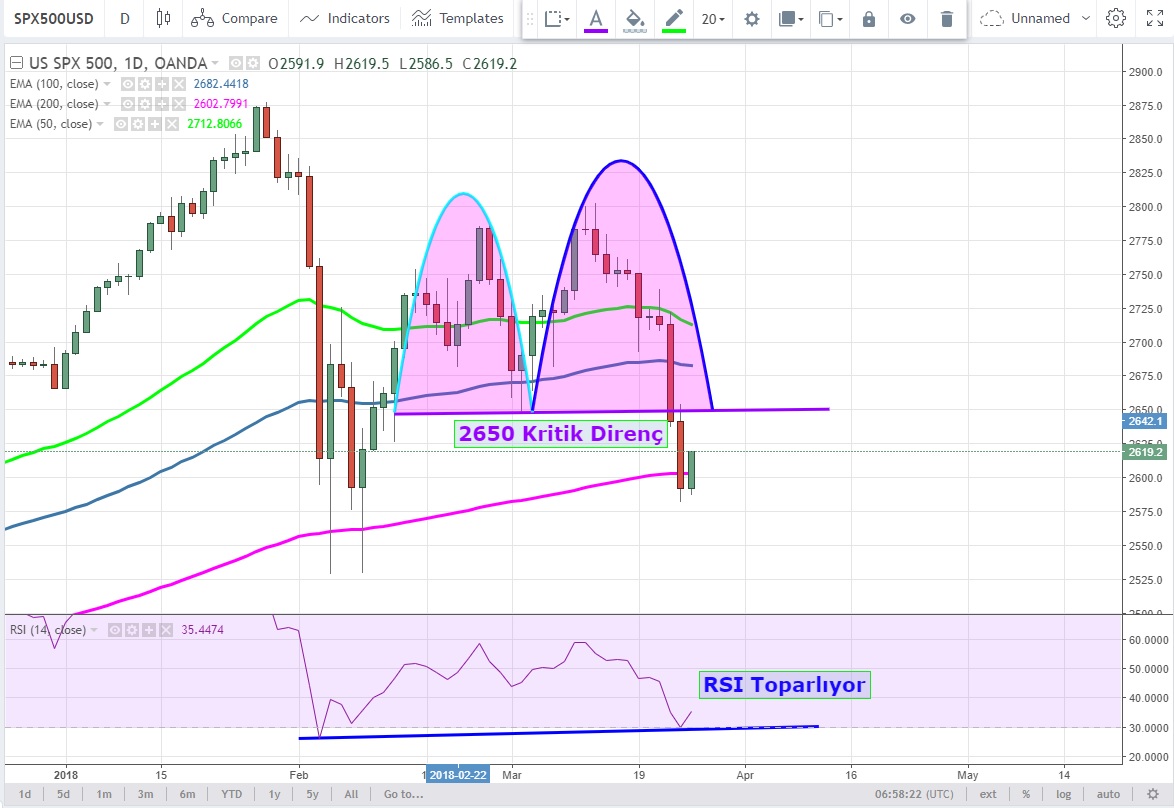The image size is (1174, 808).
Task: Click the chart properties gear at top right
Action: (1116, 18)
